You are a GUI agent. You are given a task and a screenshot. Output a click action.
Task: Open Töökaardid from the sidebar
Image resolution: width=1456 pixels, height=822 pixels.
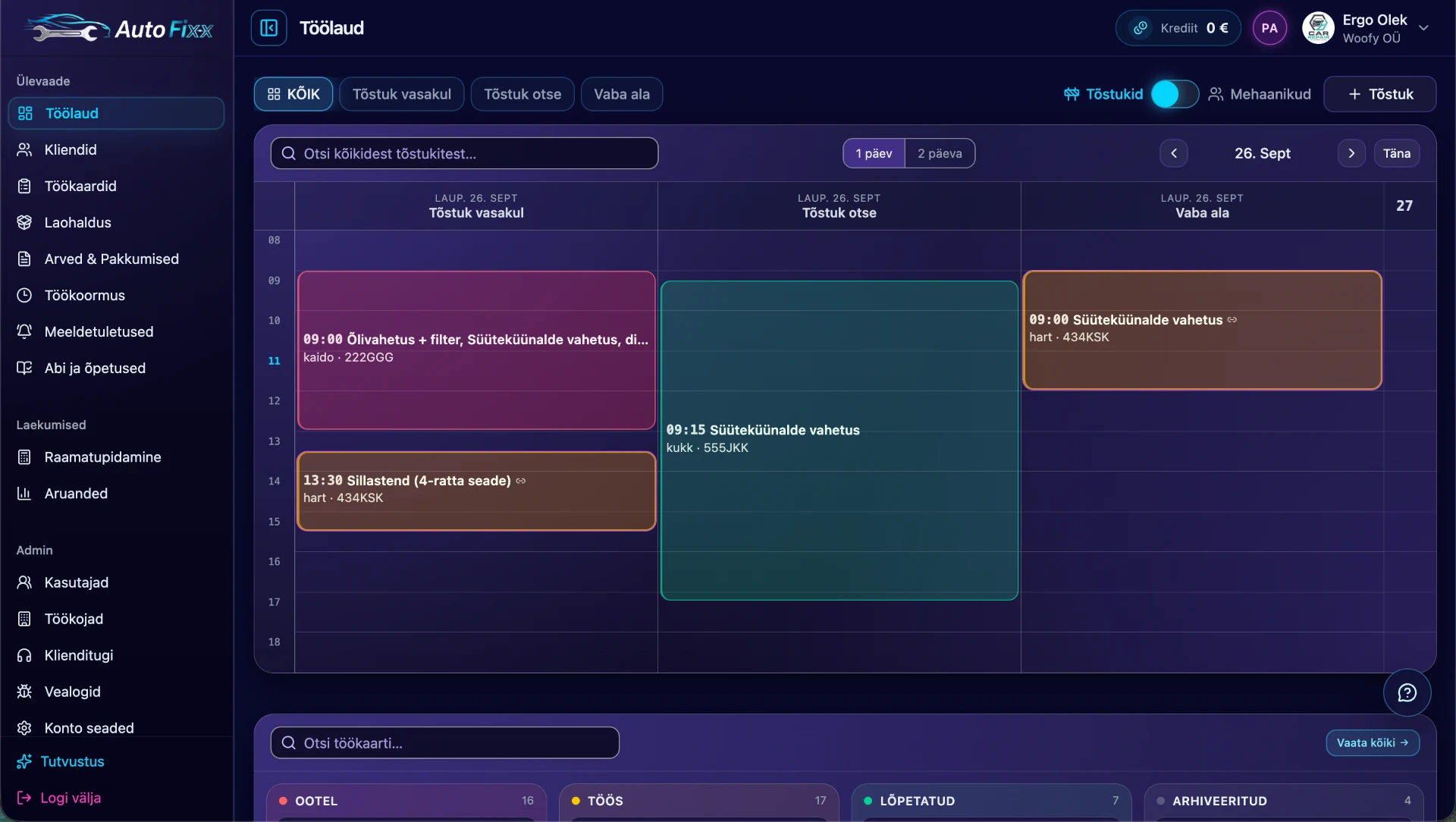coord(116,186)
